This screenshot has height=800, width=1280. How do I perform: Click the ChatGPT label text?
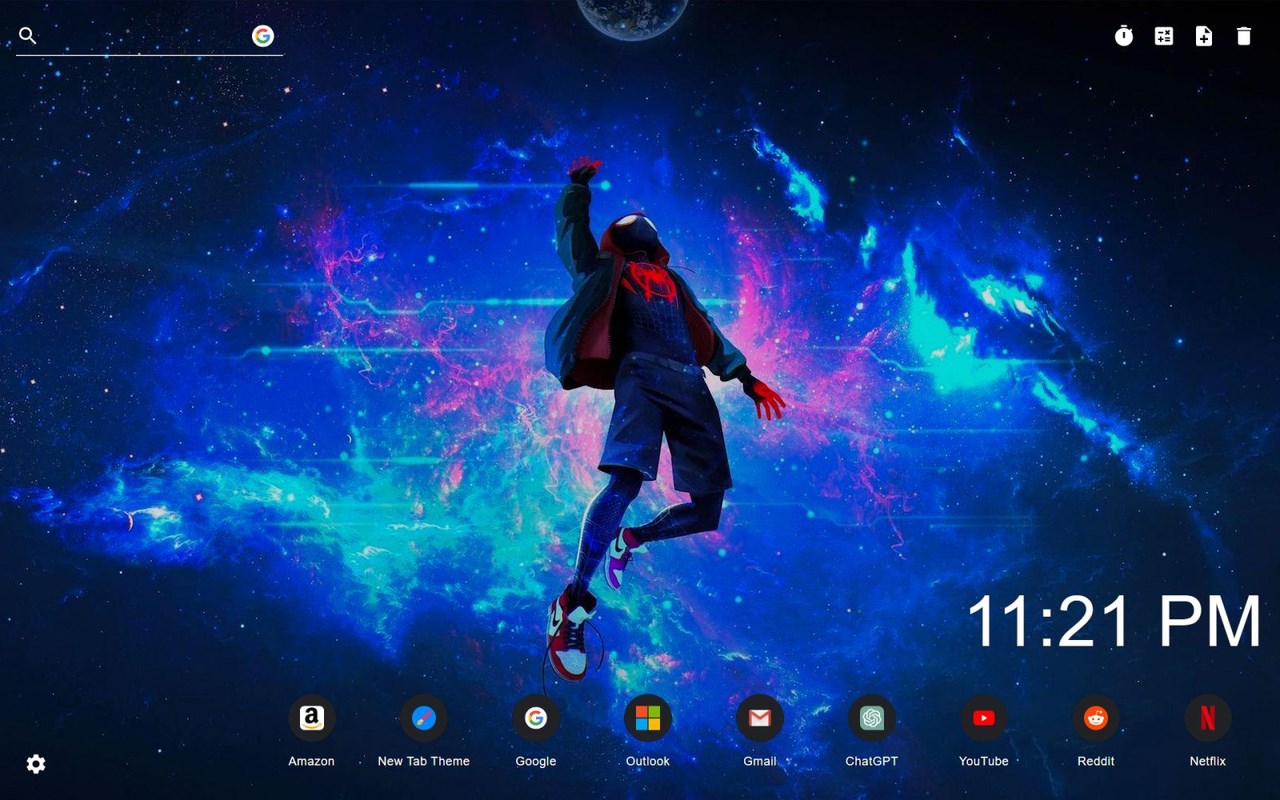[872, 761]
